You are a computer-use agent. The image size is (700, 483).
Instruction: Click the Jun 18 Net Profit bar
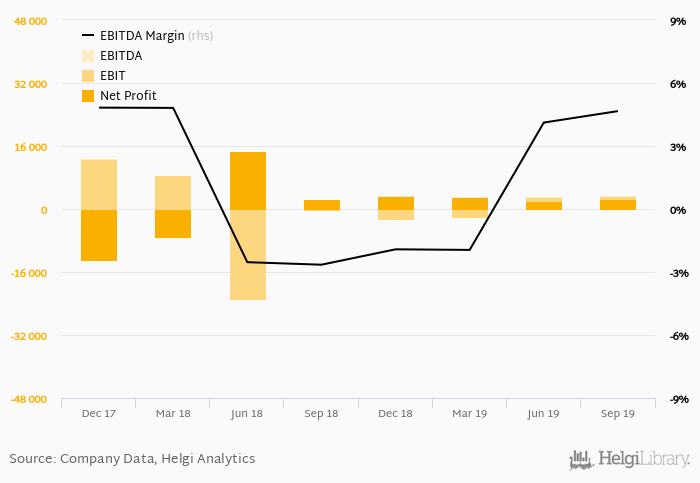[x=248, y=181]
